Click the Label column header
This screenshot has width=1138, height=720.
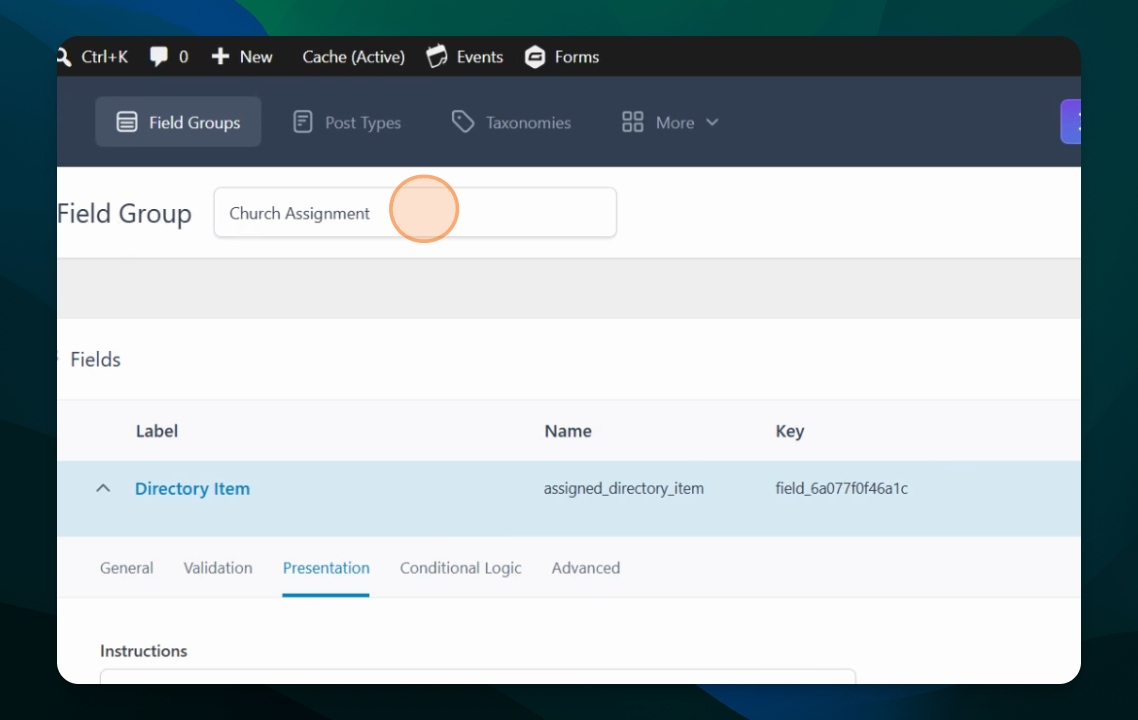point(157,431)
